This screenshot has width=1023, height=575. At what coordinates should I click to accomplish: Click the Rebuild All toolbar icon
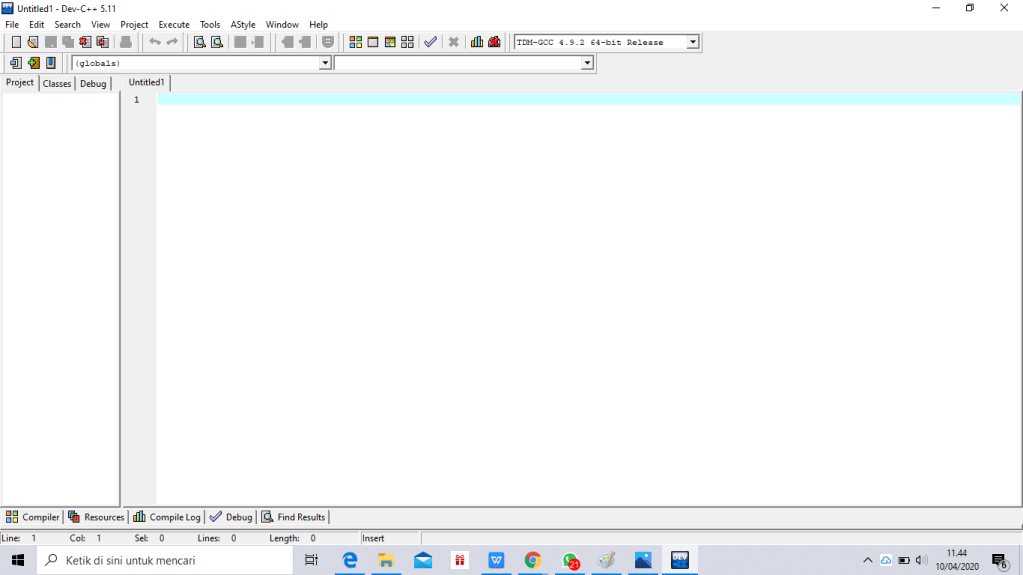pos(407,42)
